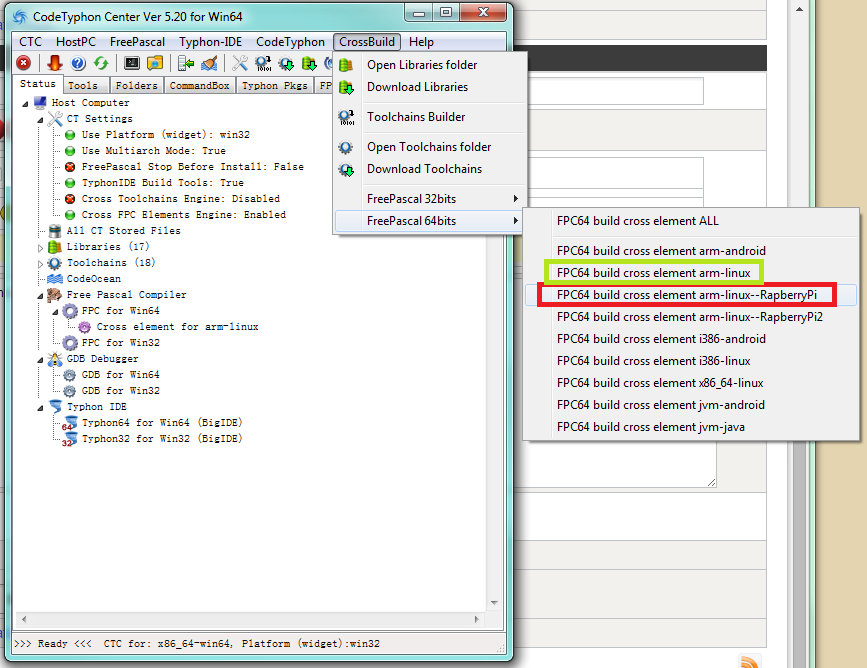Select FPC64 build cross element ALL

[691, 221]
